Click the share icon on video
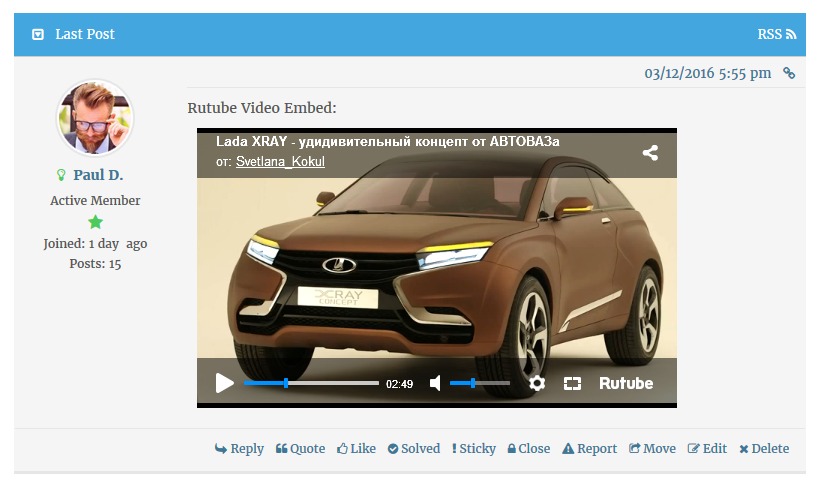The height and width of the screenshot is (482, 818). pyautogui.click(x=650, y=153)
